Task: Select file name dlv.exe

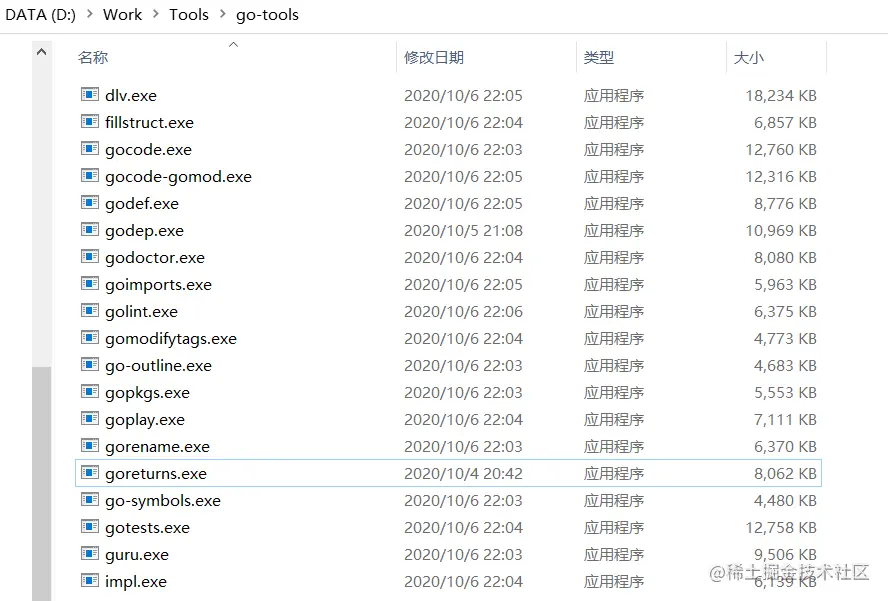Action: click(131, 95)
